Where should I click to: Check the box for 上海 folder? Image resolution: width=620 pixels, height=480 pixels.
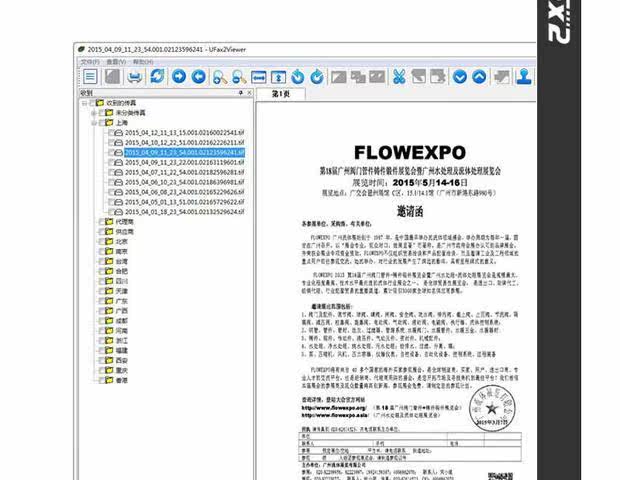point(101,123)
